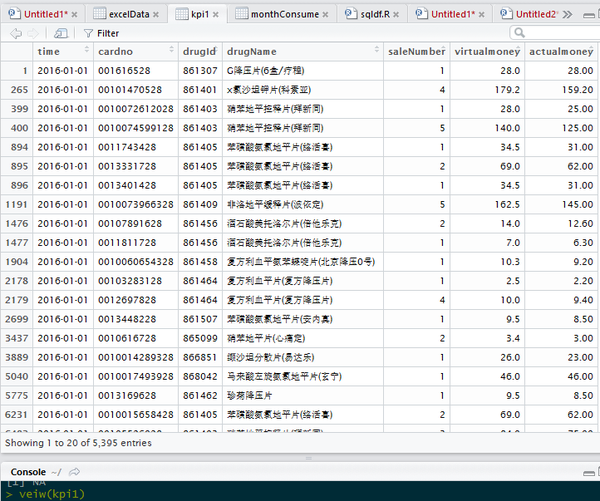
Task: Select cardno 00107891628 cell
Action: pos(136,224)
